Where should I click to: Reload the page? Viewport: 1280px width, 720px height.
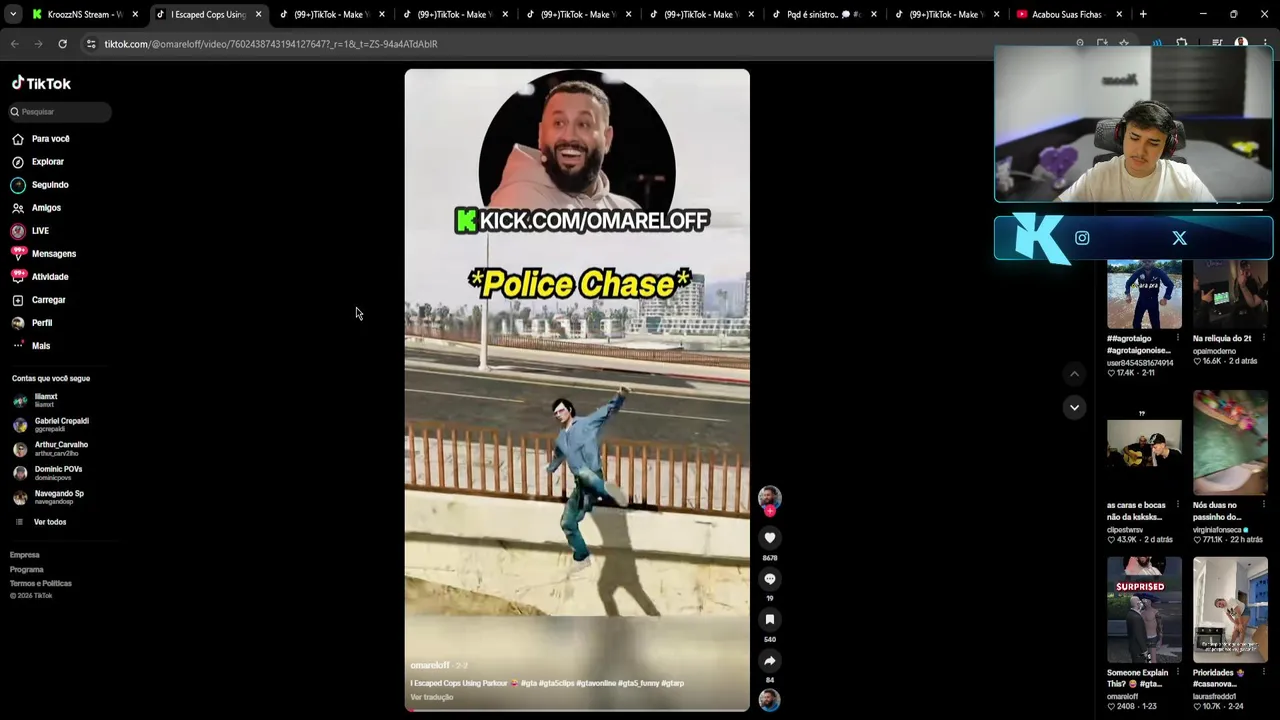click(62, 44)
